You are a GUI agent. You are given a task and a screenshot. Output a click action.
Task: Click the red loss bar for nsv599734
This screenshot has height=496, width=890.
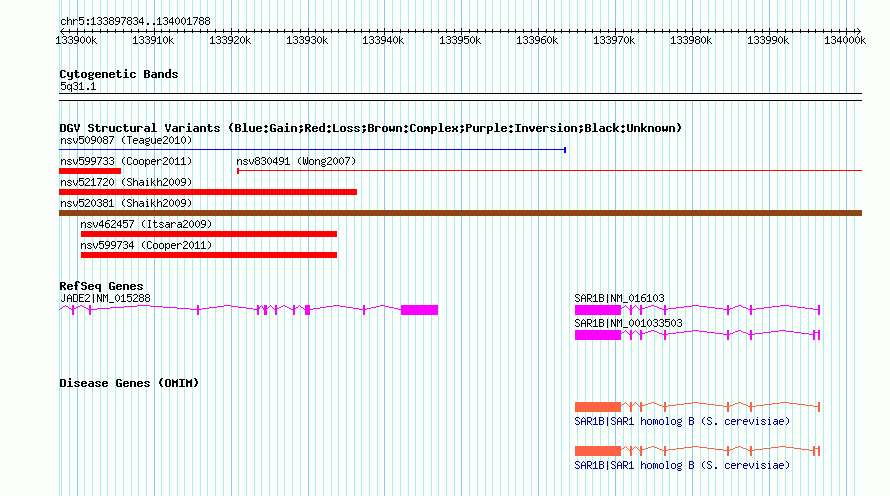point(209,255)
